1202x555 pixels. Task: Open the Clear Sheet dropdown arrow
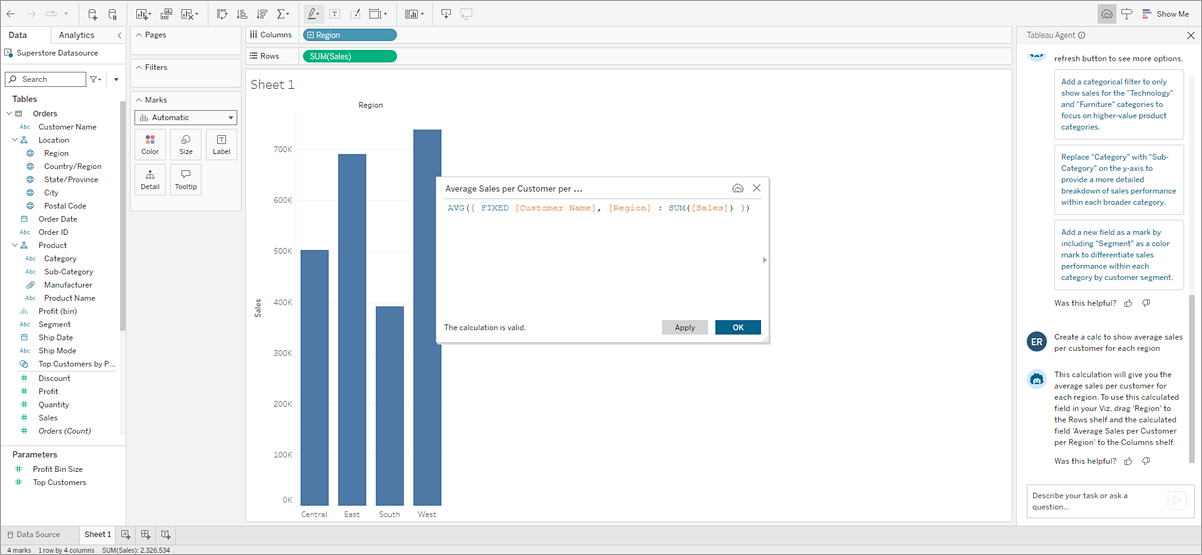(x=198, y=15)
